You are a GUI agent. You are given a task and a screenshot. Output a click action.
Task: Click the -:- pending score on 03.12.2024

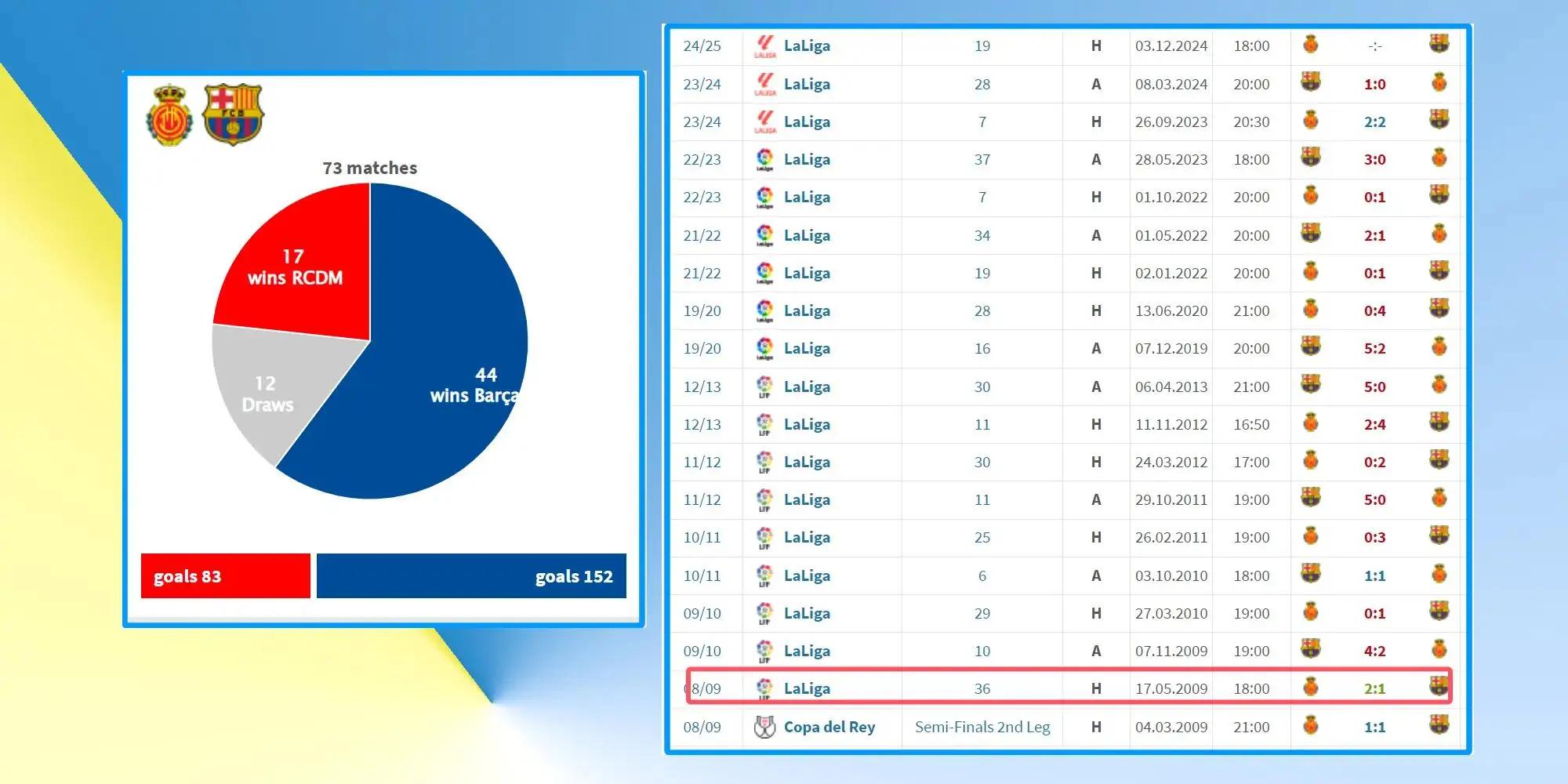[x=1374, y=45]
